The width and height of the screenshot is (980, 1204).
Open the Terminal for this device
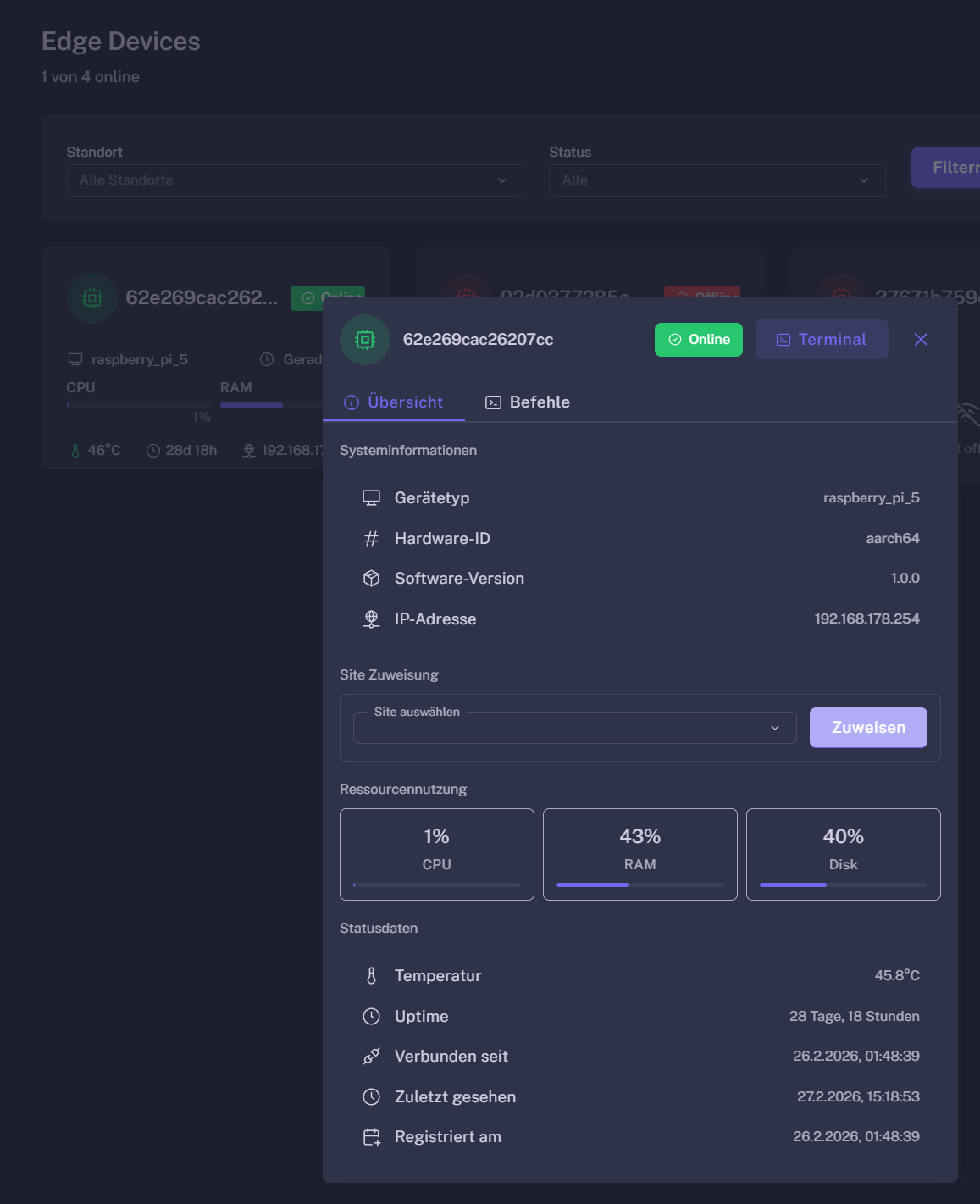(x=821, y=340)
